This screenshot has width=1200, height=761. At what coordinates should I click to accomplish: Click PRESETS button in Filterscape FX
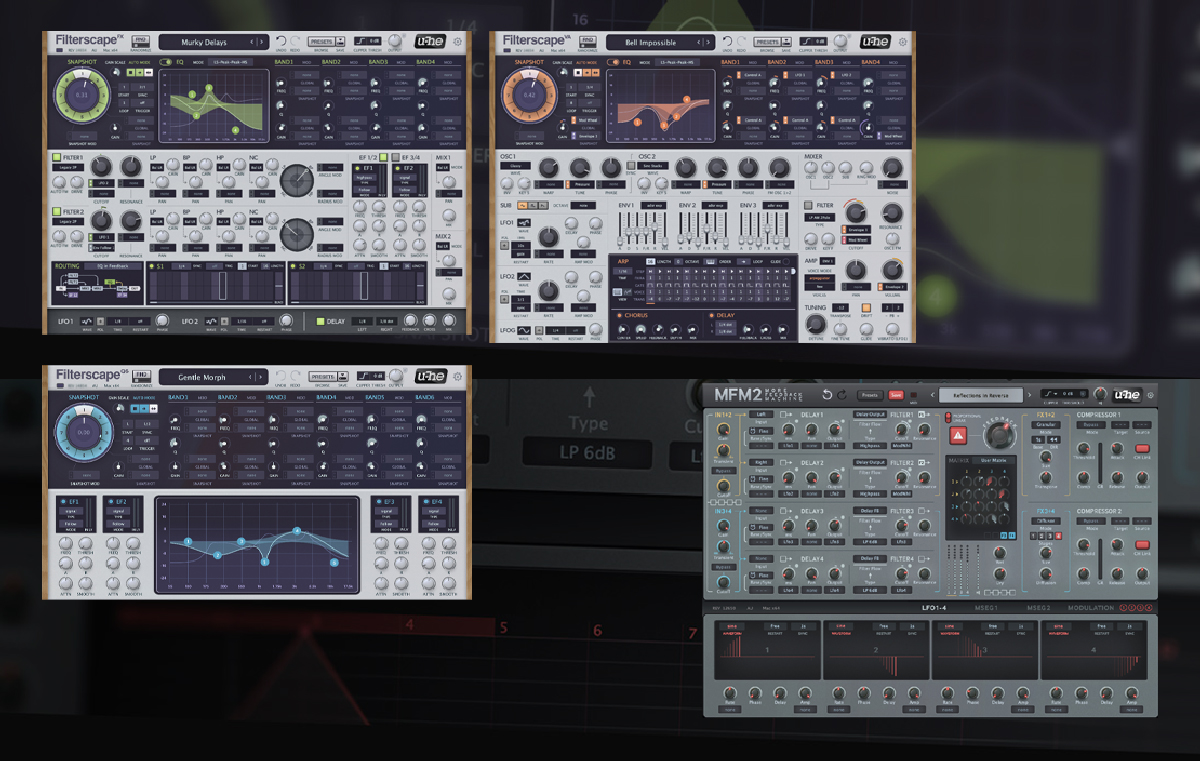click(321, 41)
